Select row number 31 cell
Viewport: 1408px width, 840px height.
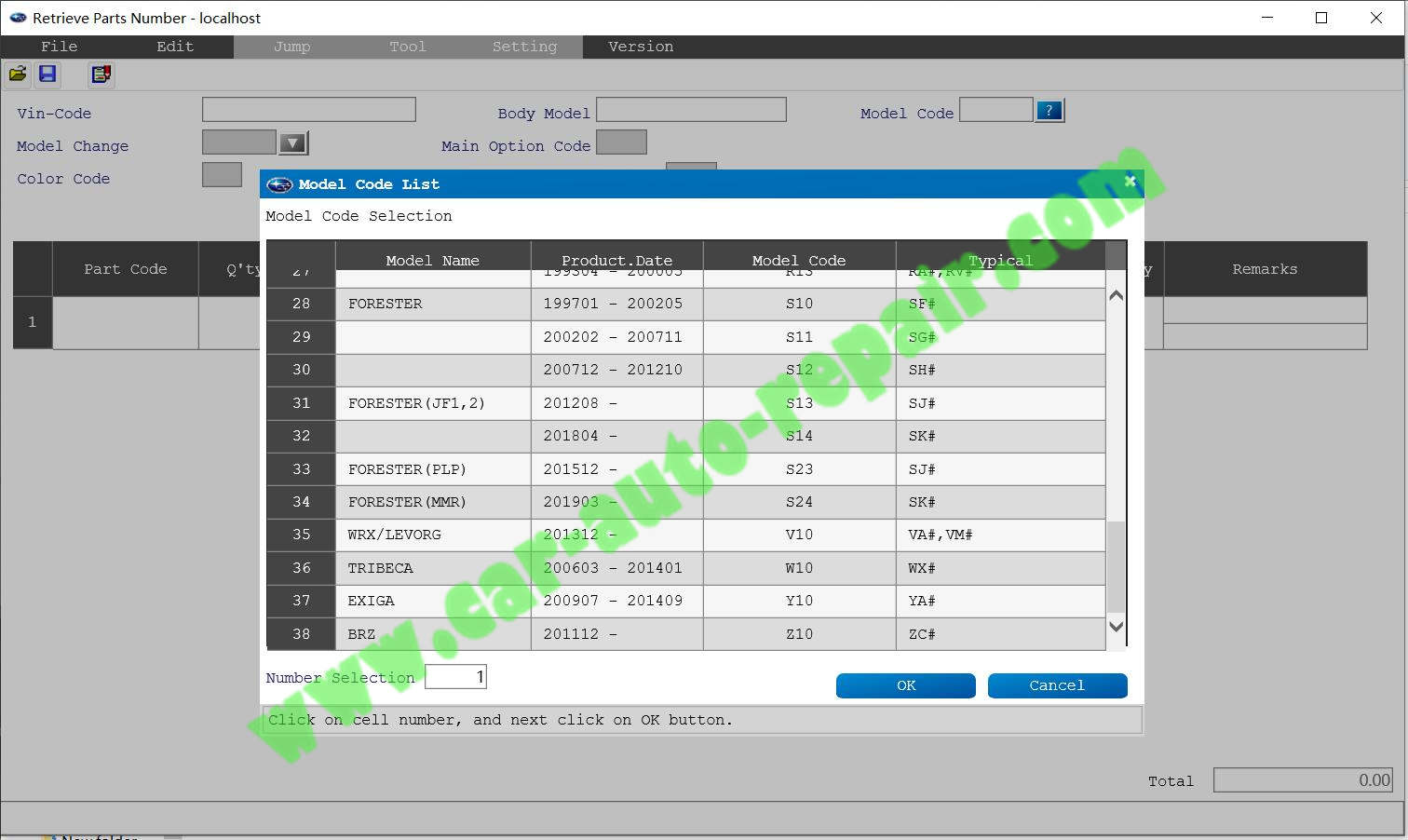301,403
